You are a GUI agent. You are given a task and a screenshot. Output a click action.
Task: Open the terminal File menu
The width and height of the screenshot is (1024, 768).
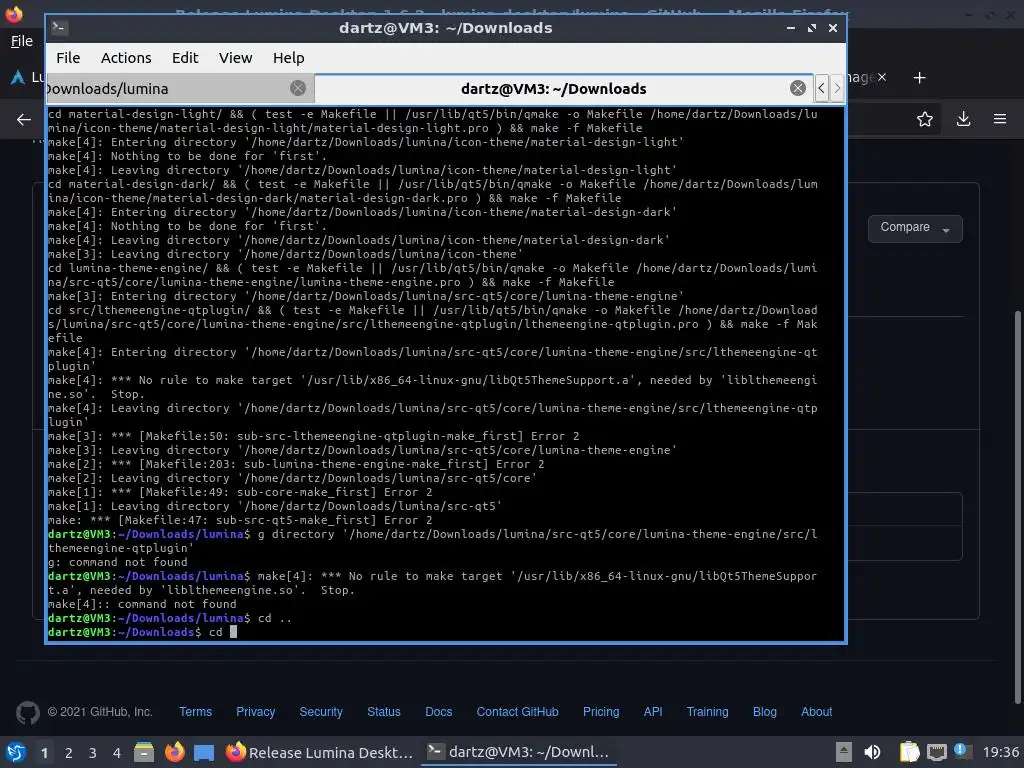coord(68,58)
